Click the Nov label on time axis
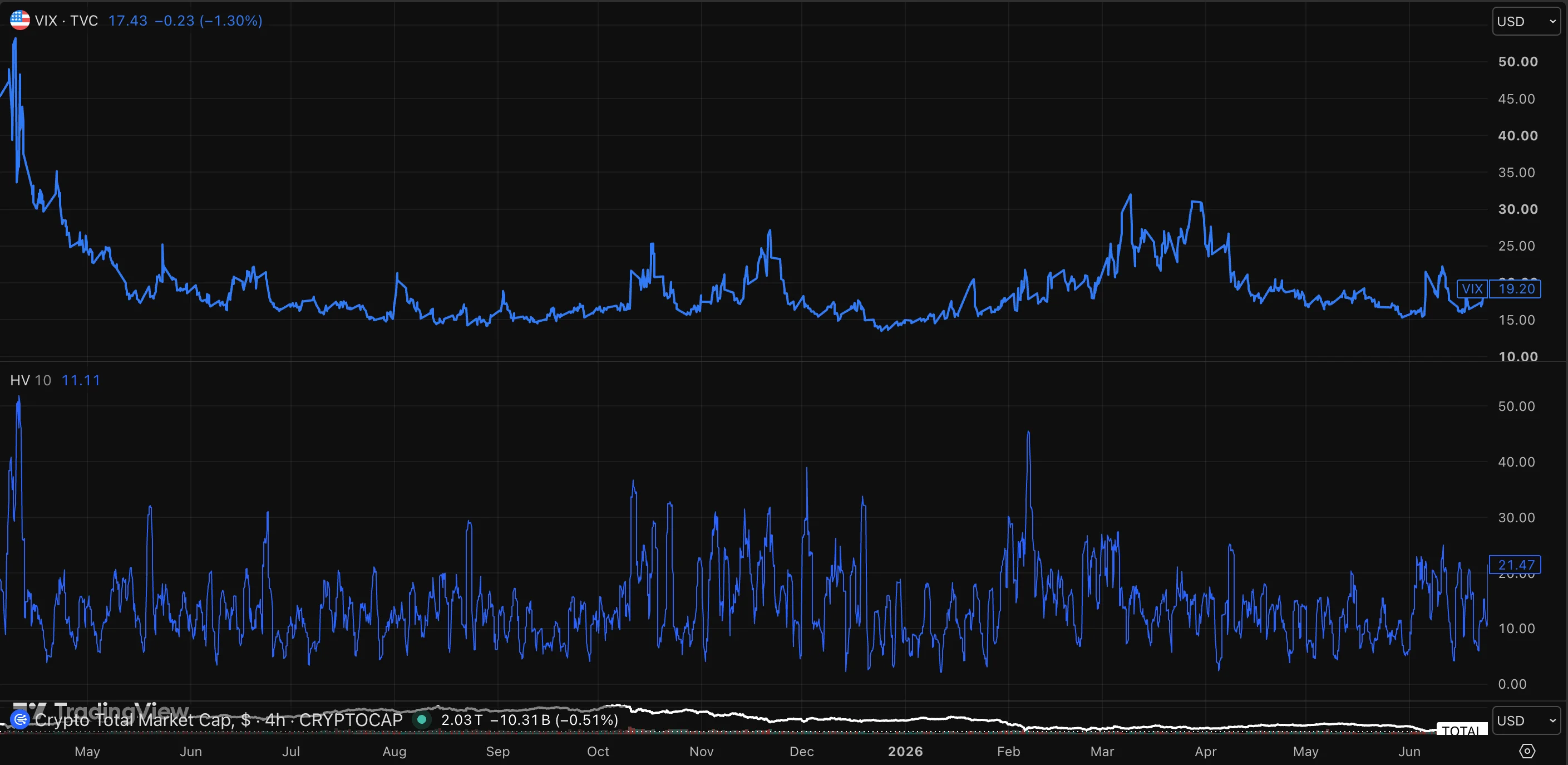This screenshot has height=765, width=1568. 701,751
